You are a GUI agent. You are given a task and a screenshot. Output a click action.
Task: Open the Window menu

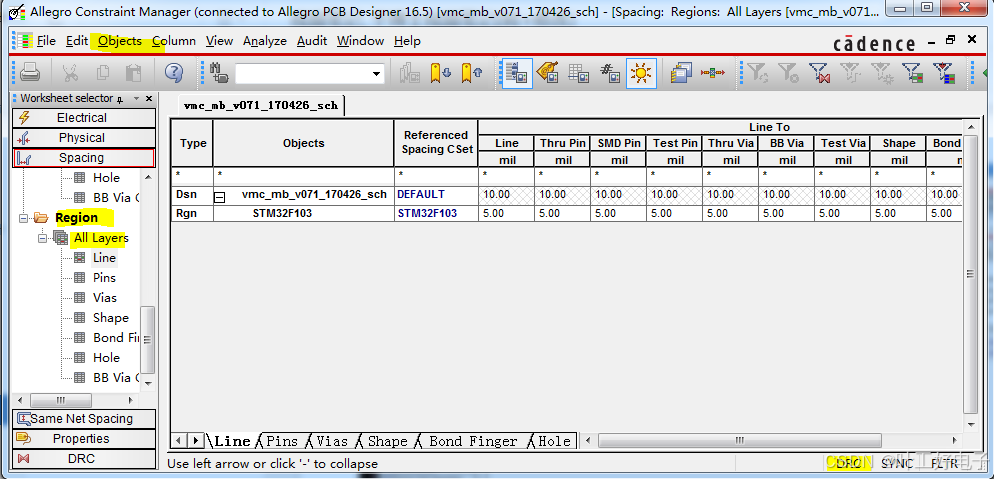coord(360,41)
